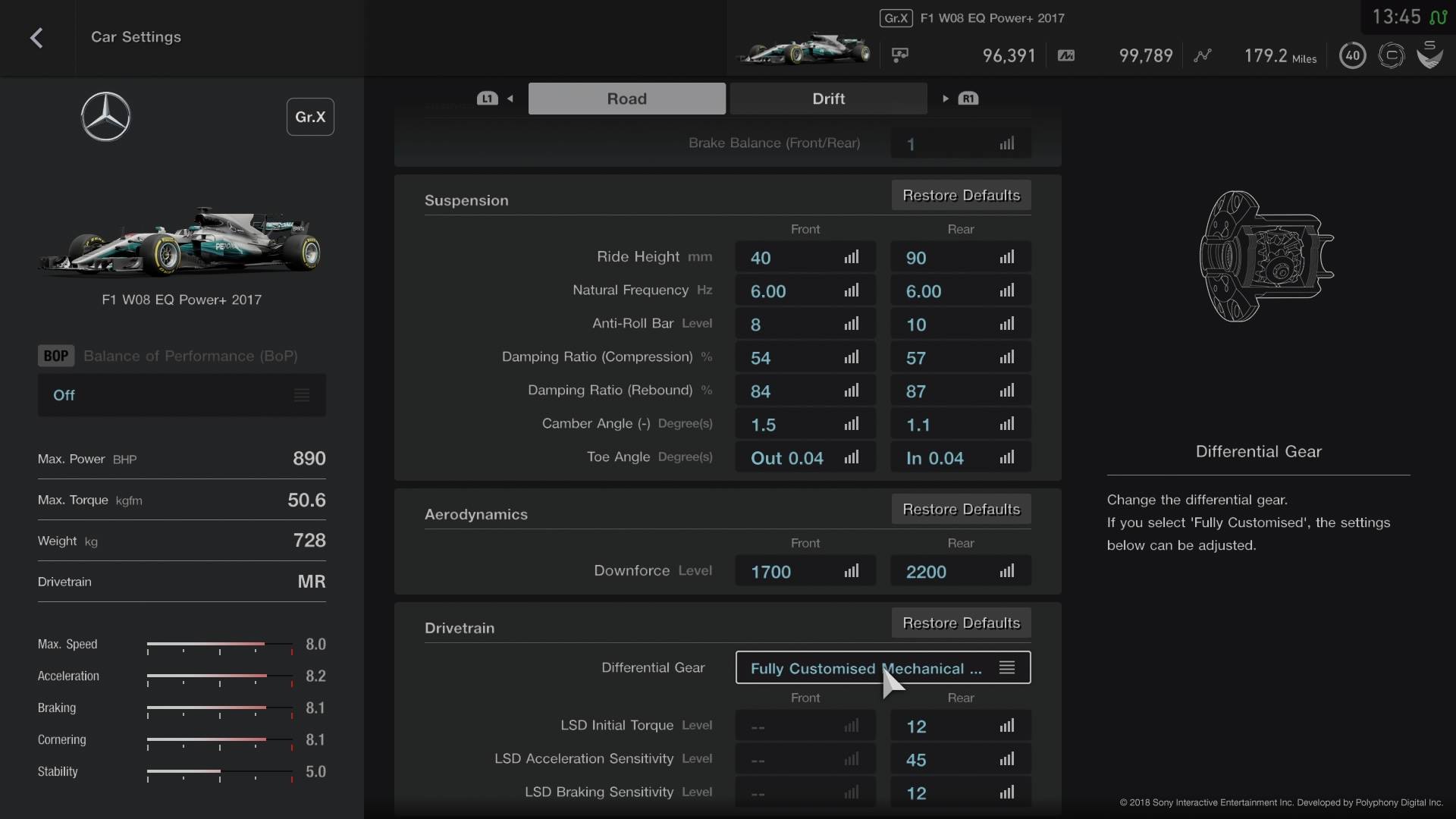The image size is (1456, 819).
Task: Click the Brake Balance bars icon
Action: click(1006, 143)
